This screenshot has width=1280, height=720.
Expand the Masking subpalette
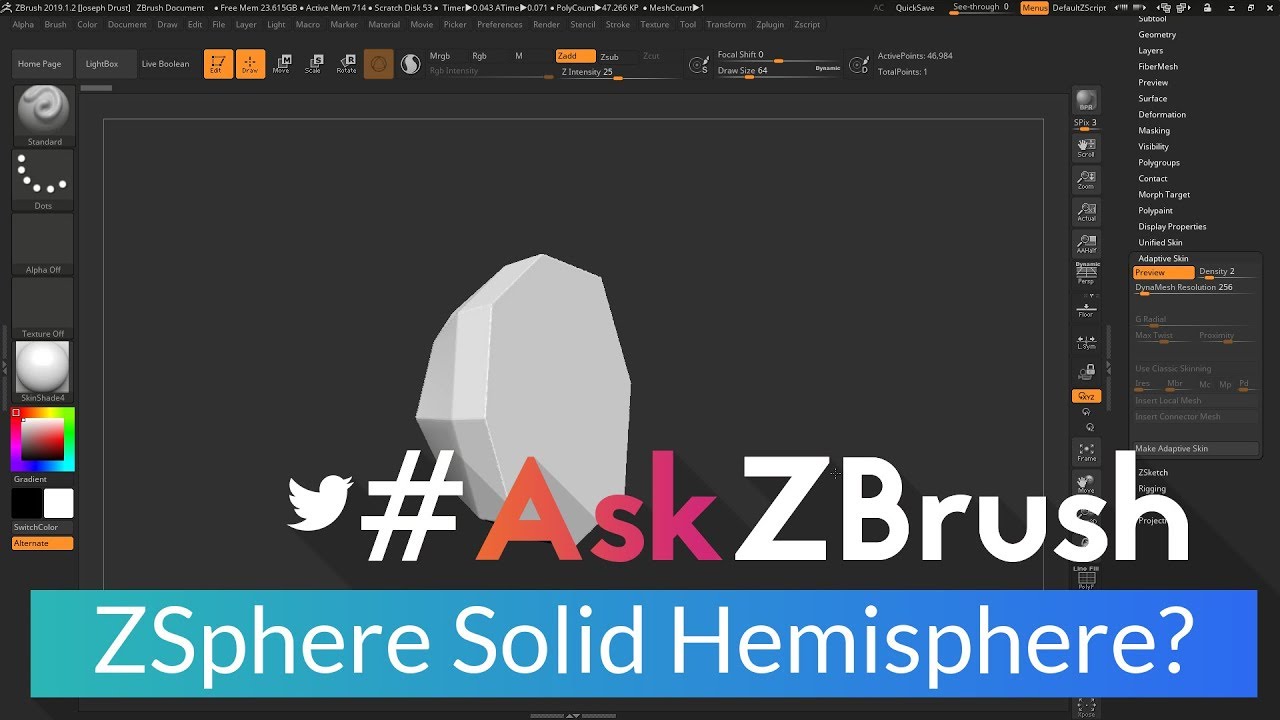coord(1154,130)
